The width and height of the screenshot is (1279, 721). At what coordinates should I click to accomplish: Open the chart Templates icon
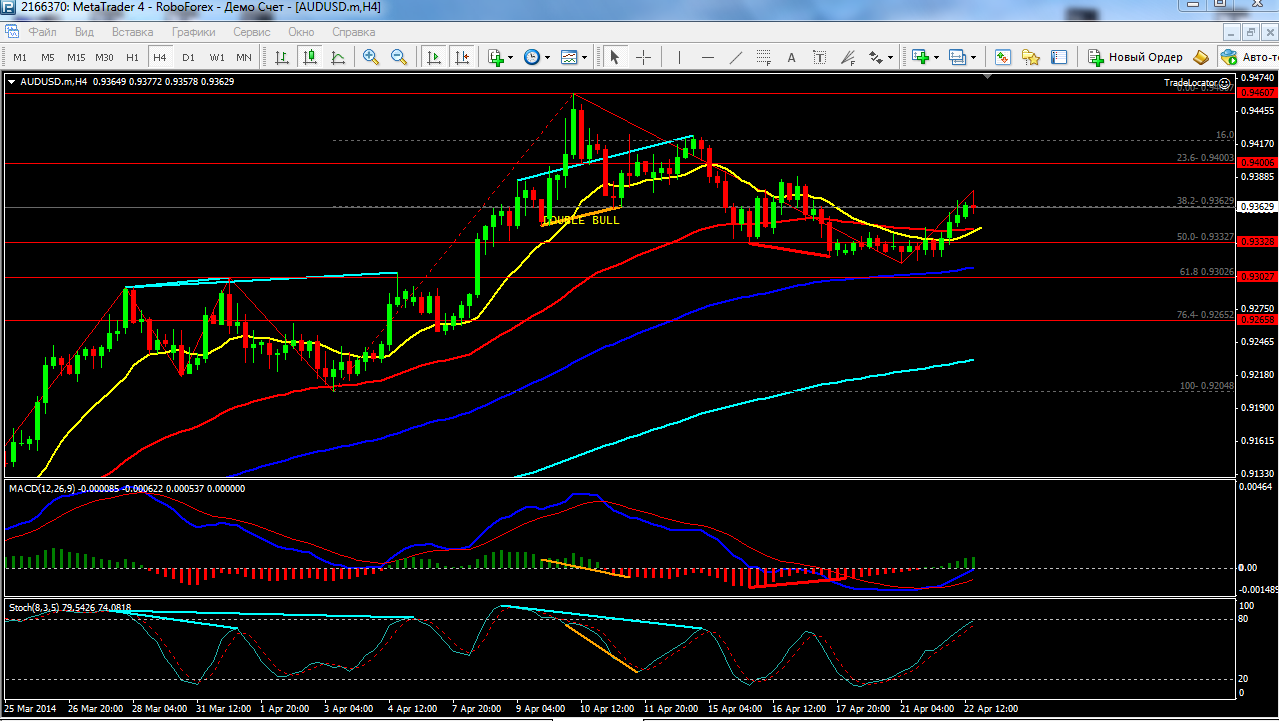(x=569, y=57)
